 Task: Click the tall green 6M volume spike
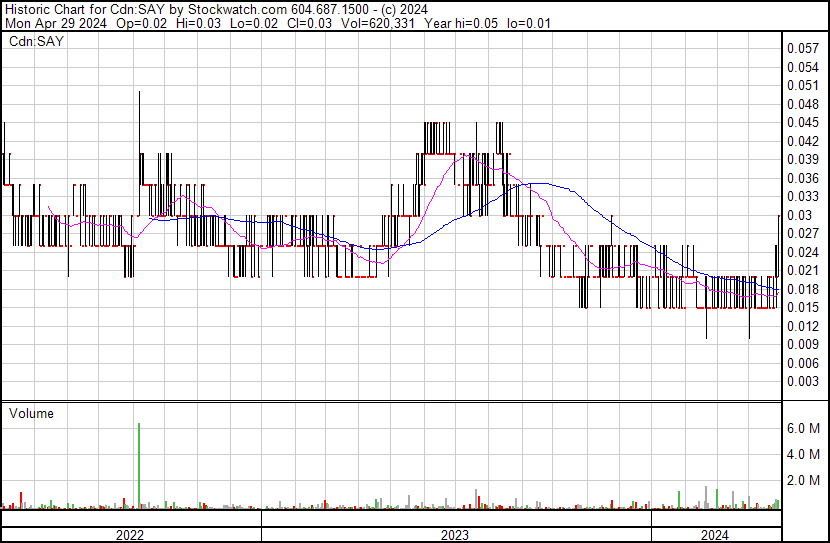click(139, 466)
